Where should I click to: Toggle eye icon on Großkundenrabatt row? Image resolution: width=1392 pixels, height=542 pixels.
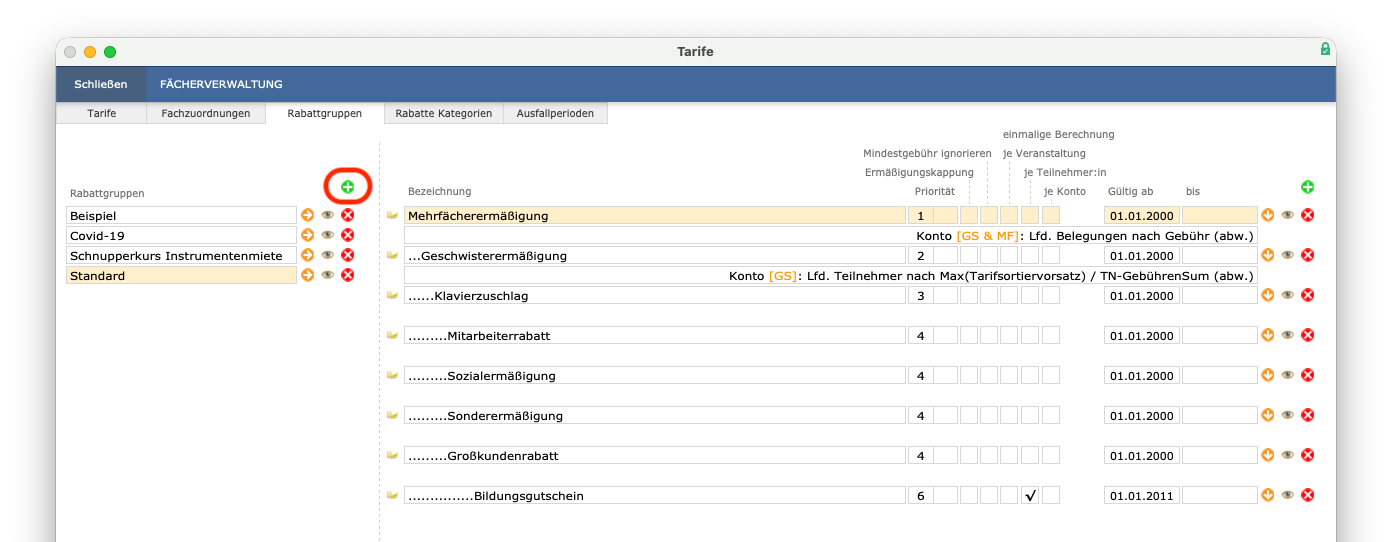click(1287, 455)
